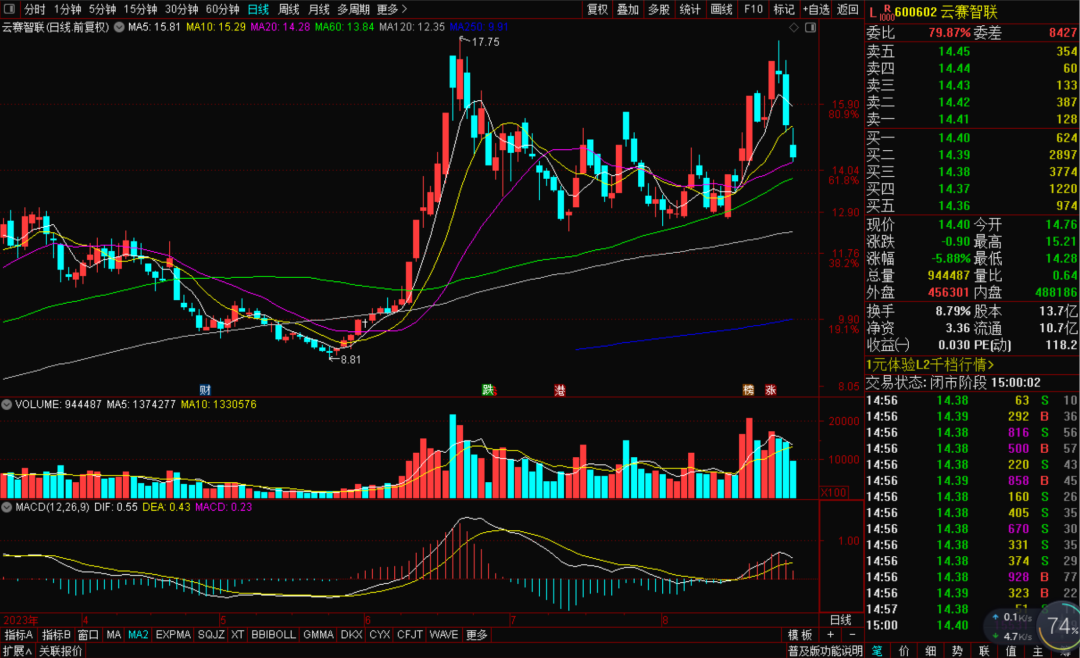The width and height of the screenshot is (1080, 658).
Task: Select the 日线 daily chart tab
Action: [x=258, y=10]
